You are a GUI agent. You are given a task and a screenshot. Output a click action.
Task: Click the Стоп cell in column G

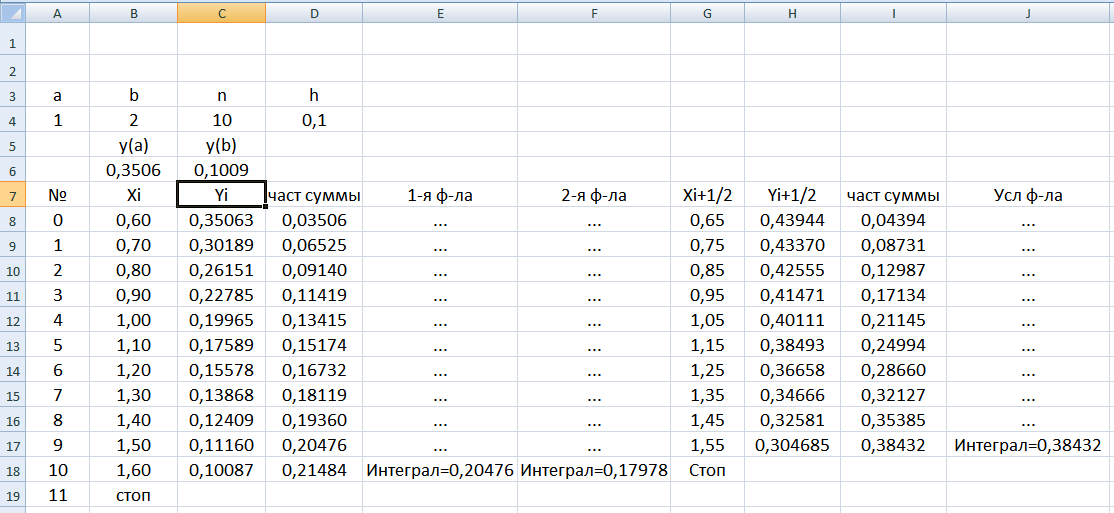pos(708,470)
